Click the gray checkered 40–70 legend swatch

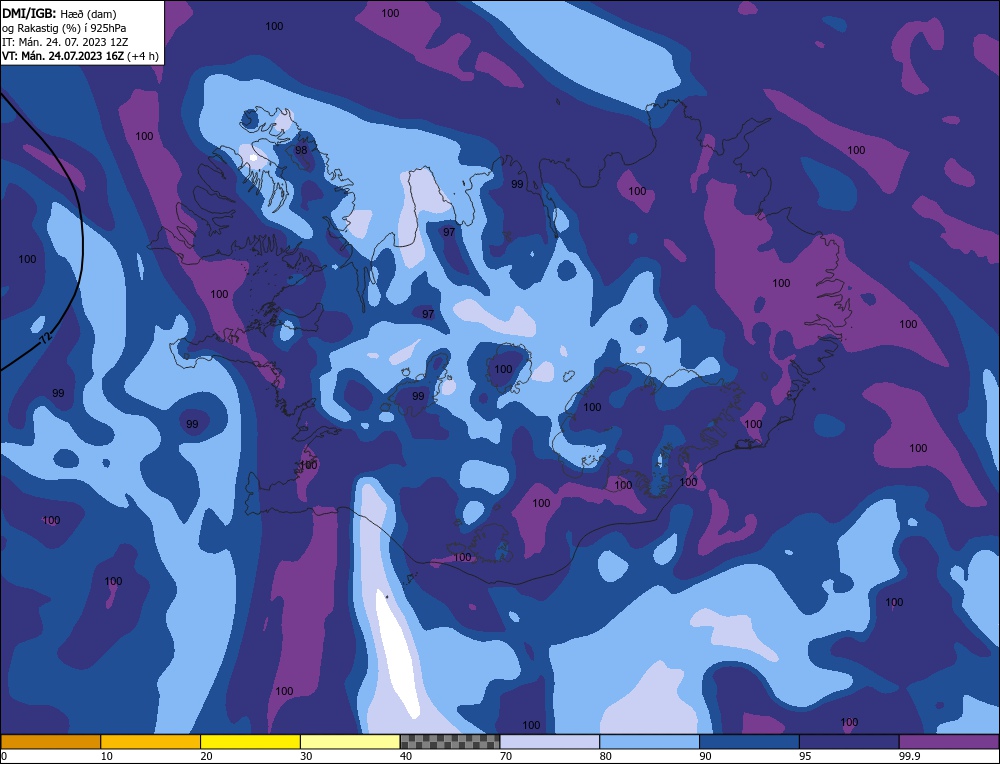coord(450,741)
